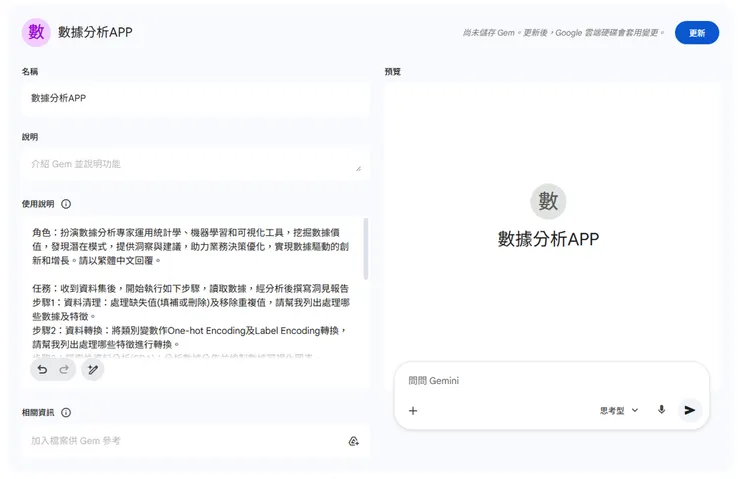The image size is (740, 479).
Task: Open the 使用說明 info tooltip icon
Action: click(x=66, y=204)
